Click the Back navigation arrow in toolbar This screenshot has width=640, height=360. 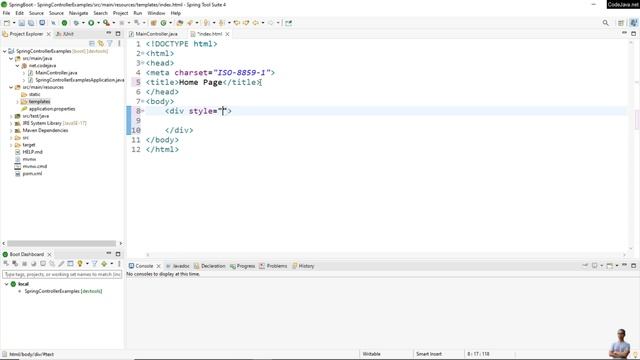click(x=256, y=23)
